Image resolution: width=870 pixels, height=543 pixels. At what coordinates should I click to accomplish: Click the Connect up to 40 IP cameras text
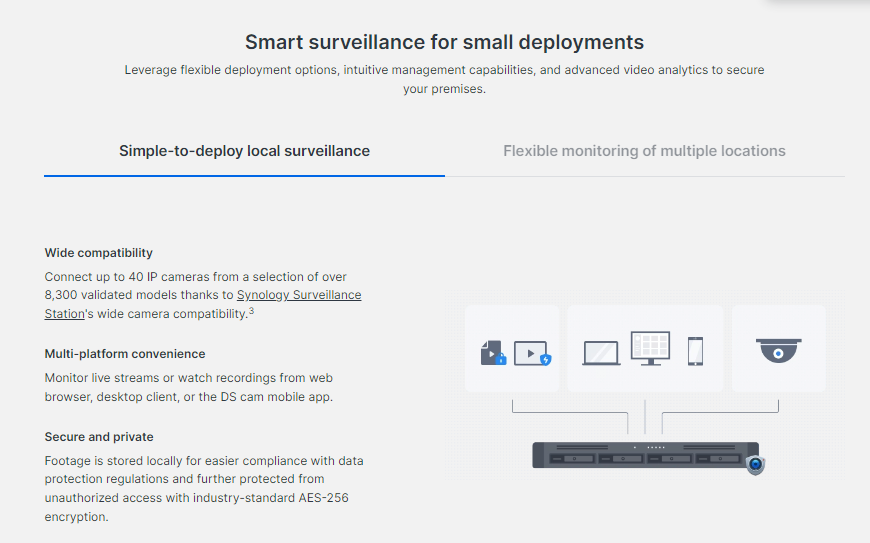point(203,295)
